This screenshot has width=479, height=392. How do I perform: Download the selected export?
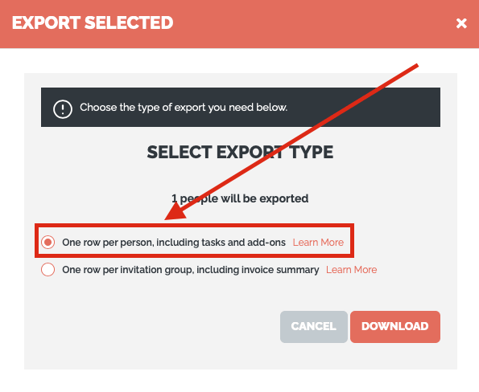395,327
